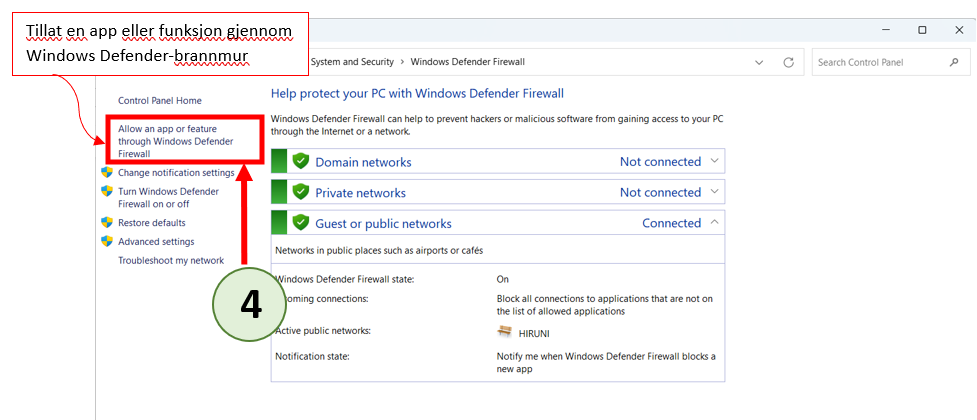This screenshot has width=977, height=420.
Task: Click the shield icon next to Restore defaults
Action: click(107, 222)
